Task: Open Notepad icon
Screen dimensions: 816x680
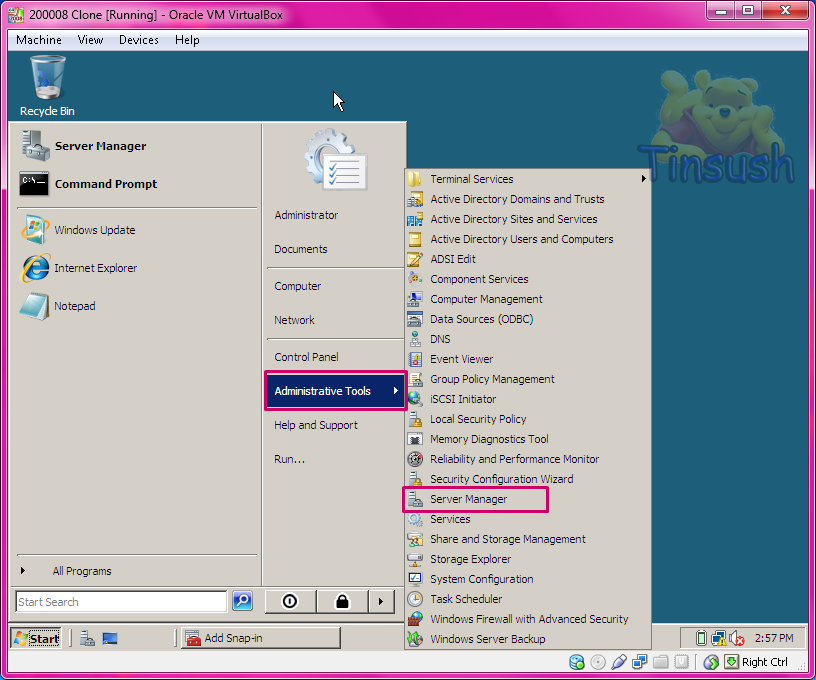Action: pos(34,306)
